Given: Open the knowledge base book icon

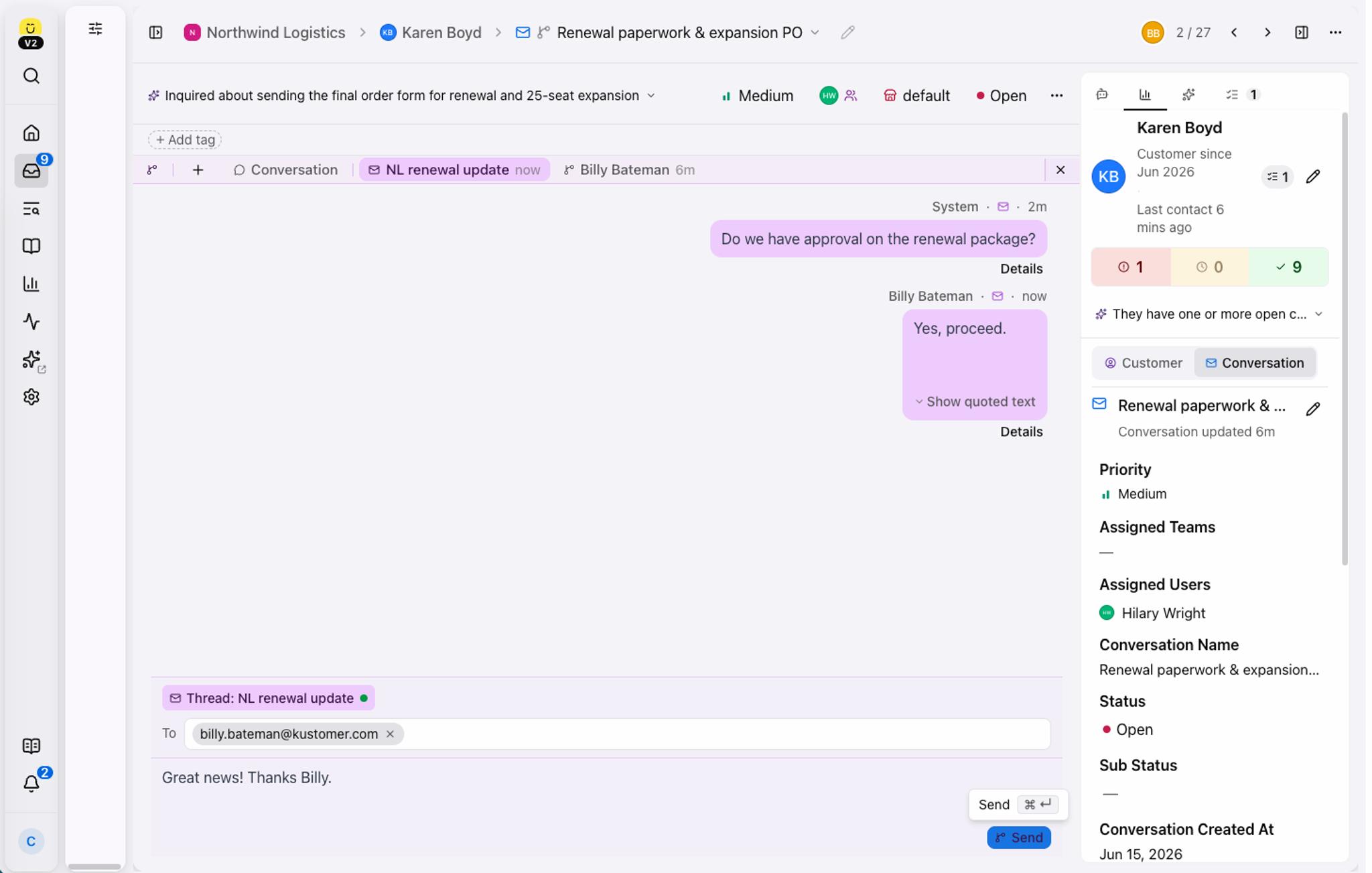Looking at the screenshot, I should [31, 247].
